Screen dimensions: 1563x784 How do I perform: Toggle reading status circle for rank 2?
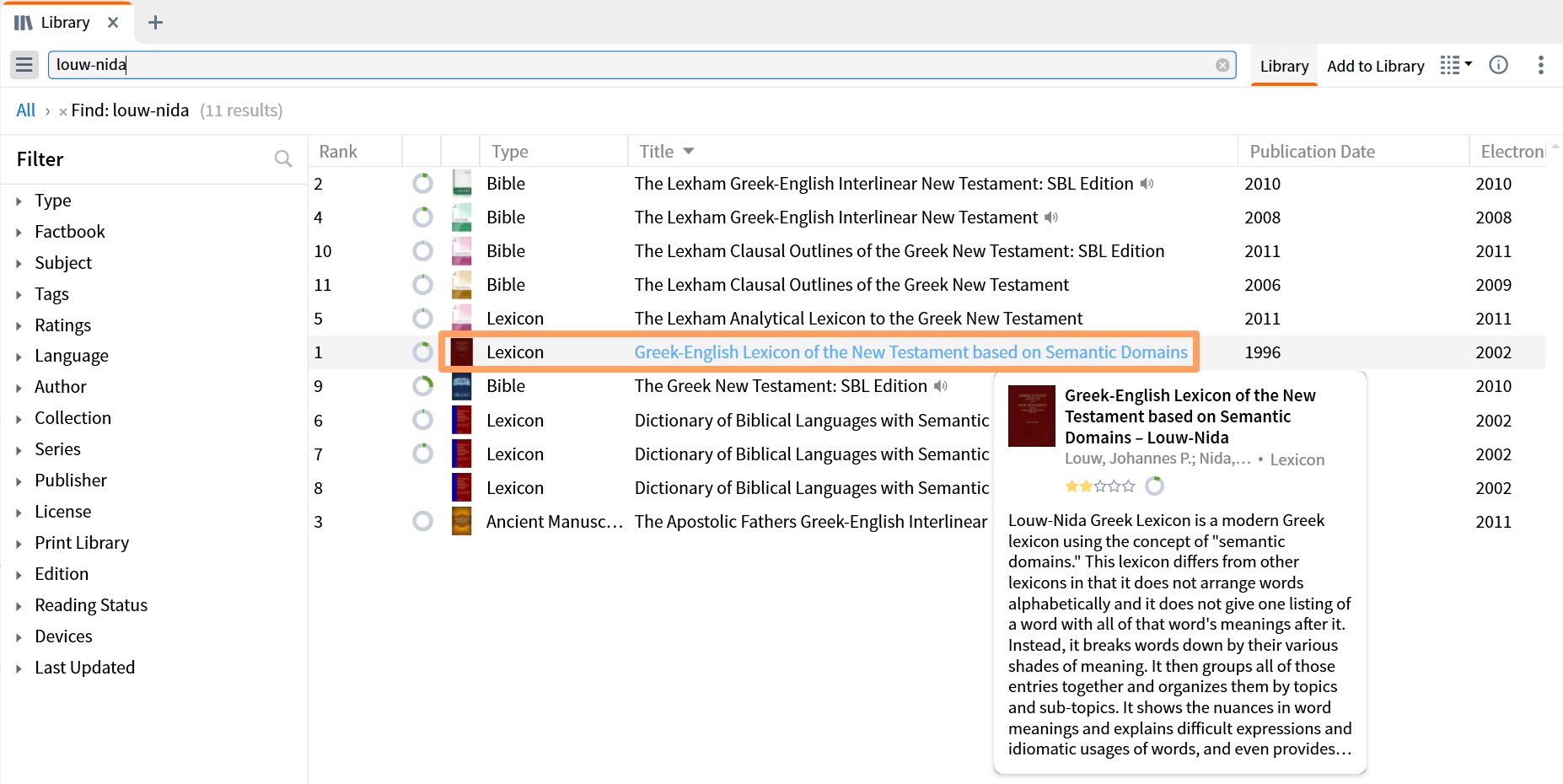tap(422, 184)
